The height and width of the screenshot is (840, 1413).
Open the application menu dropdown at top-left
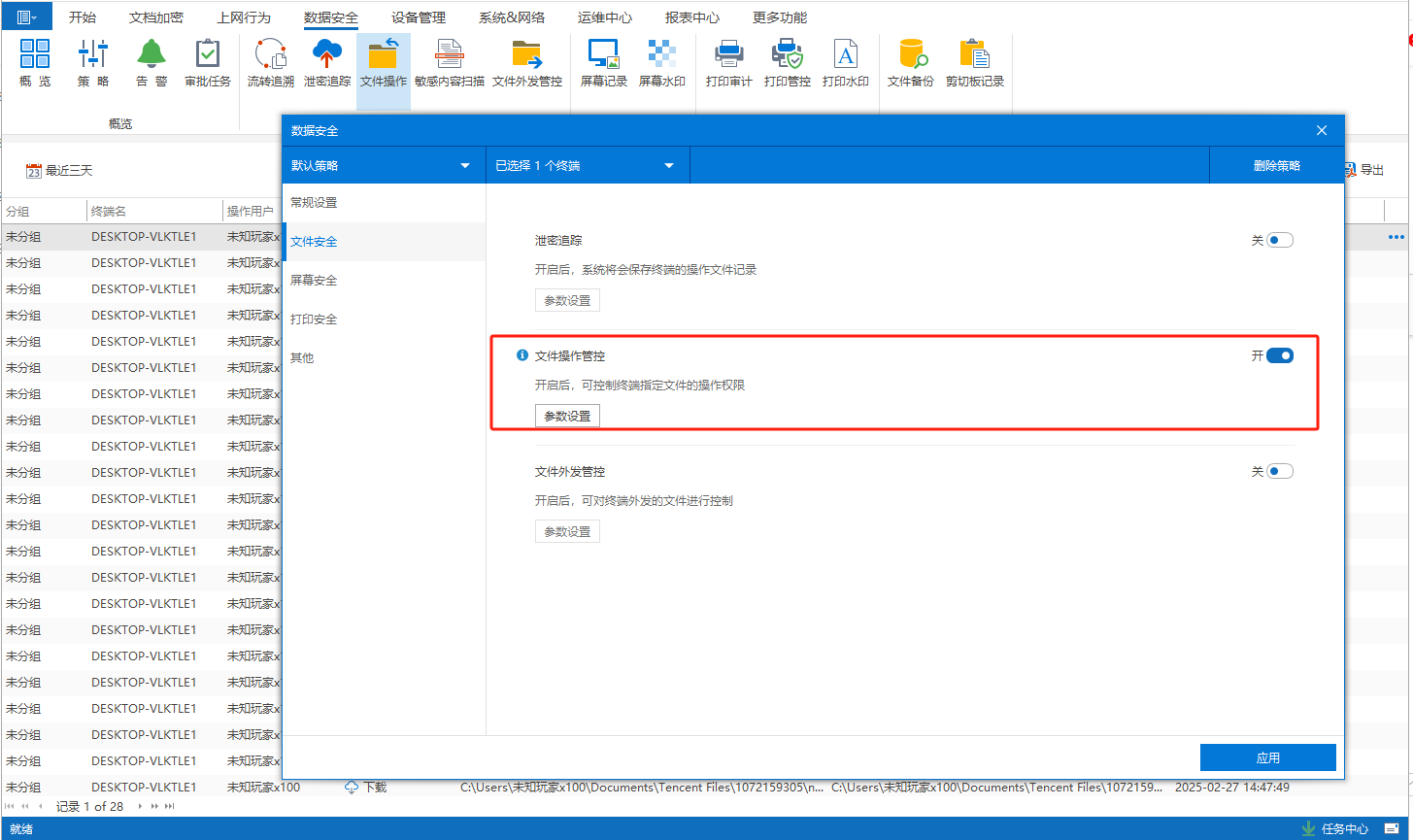click(27, 17)
